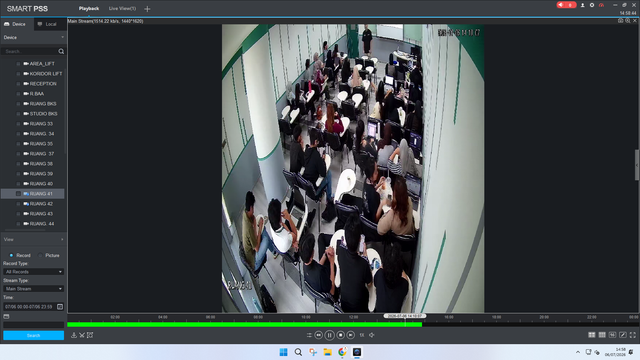This screenshot has height=360, width=640.
Task: Pause the video playback
Action: click(x=329, y=335)
